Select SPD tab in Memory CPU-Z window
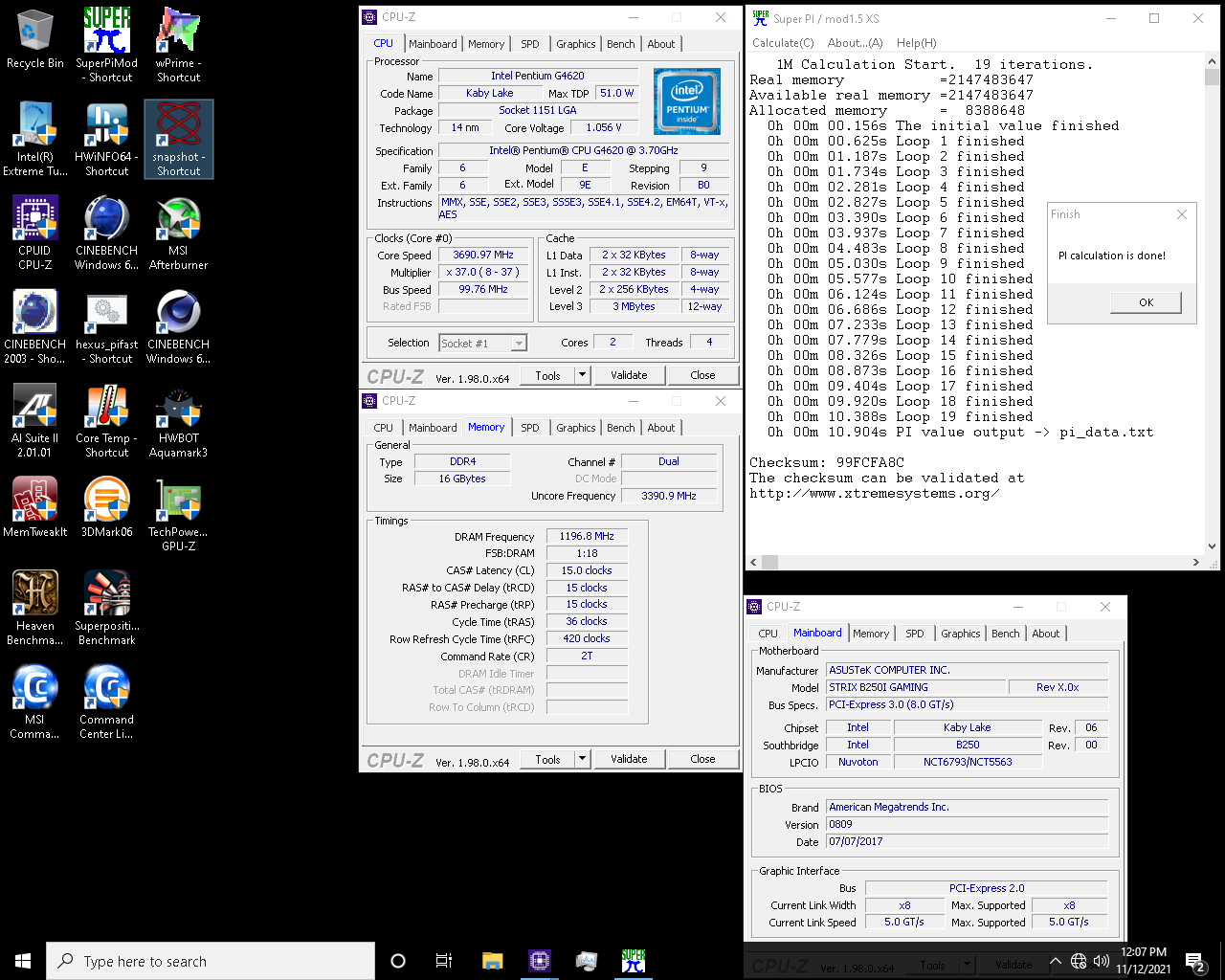 [x=530, y=428]
